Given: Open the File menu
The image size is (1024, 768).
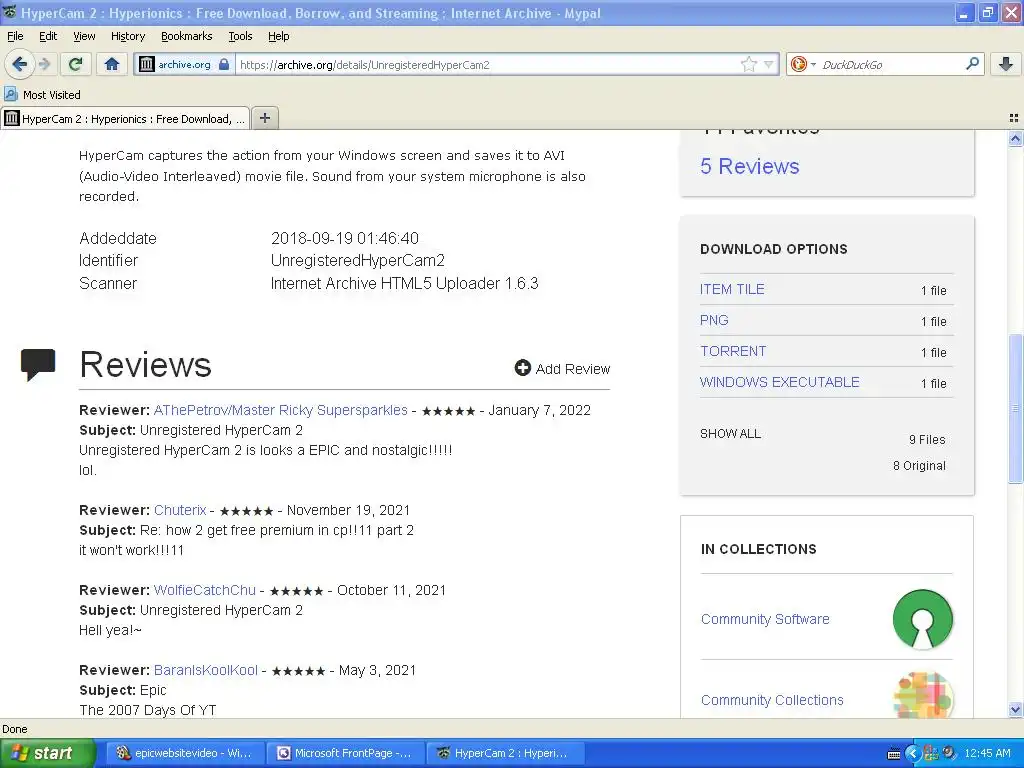Looking at the screenshot, I should [15, 36].
